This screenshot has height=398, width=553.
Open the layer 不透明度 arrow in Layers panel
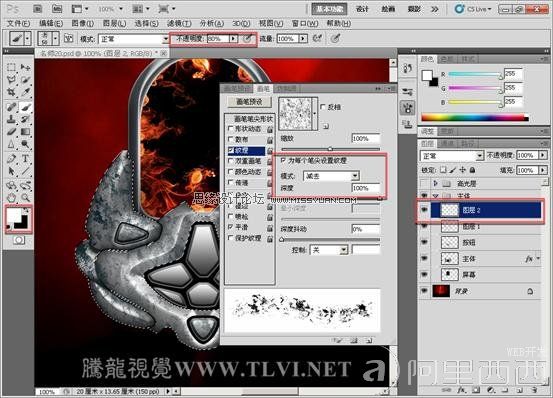coord(543,155)
